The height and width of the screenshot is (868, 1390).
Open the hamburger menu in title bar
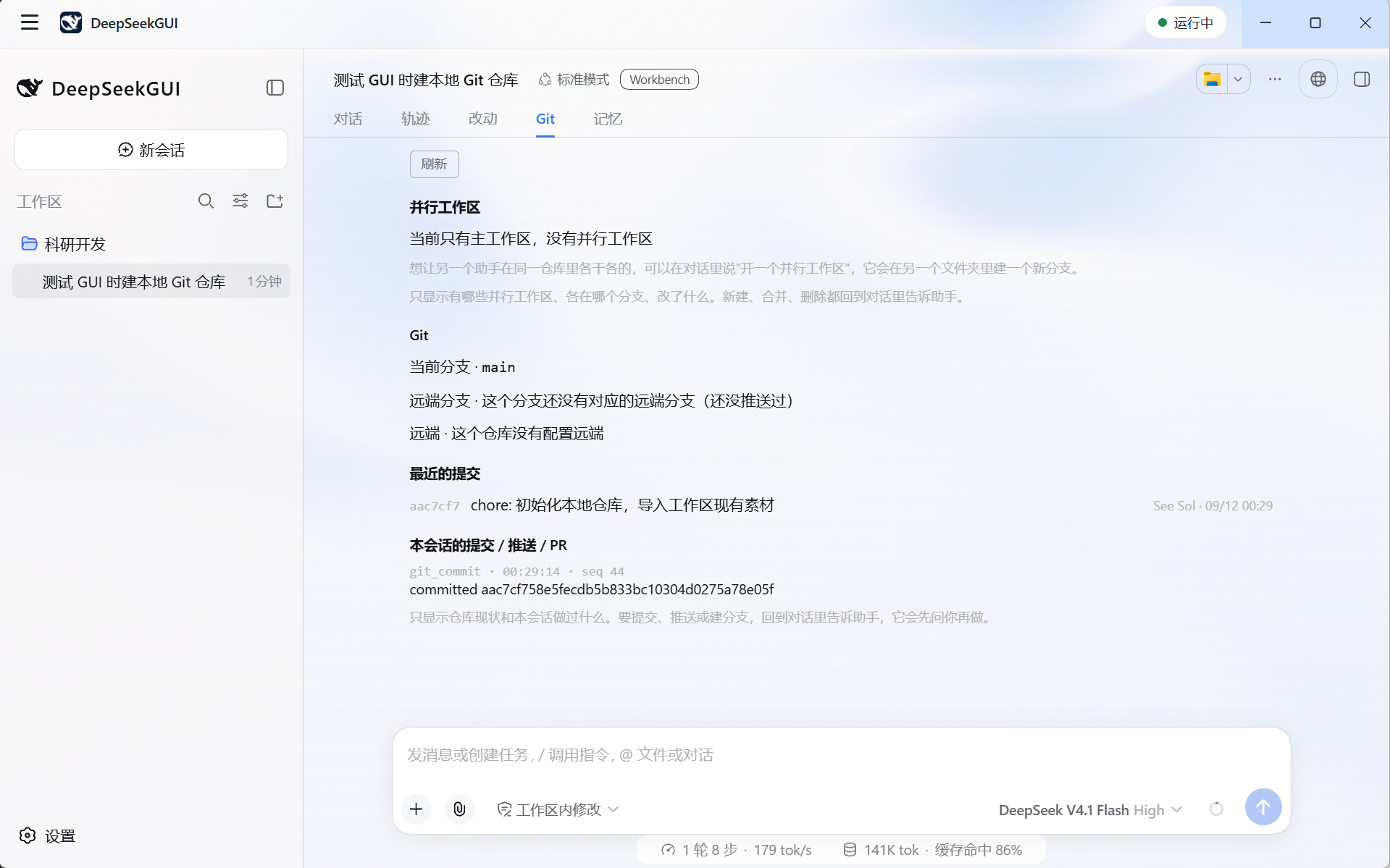coord(30,22)
